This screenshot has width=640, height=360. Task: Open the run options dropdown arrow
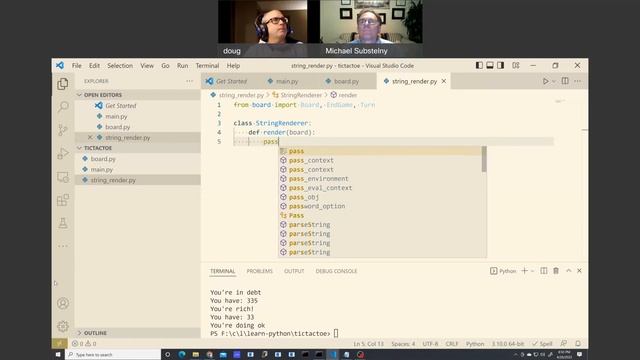coord(554,81)
